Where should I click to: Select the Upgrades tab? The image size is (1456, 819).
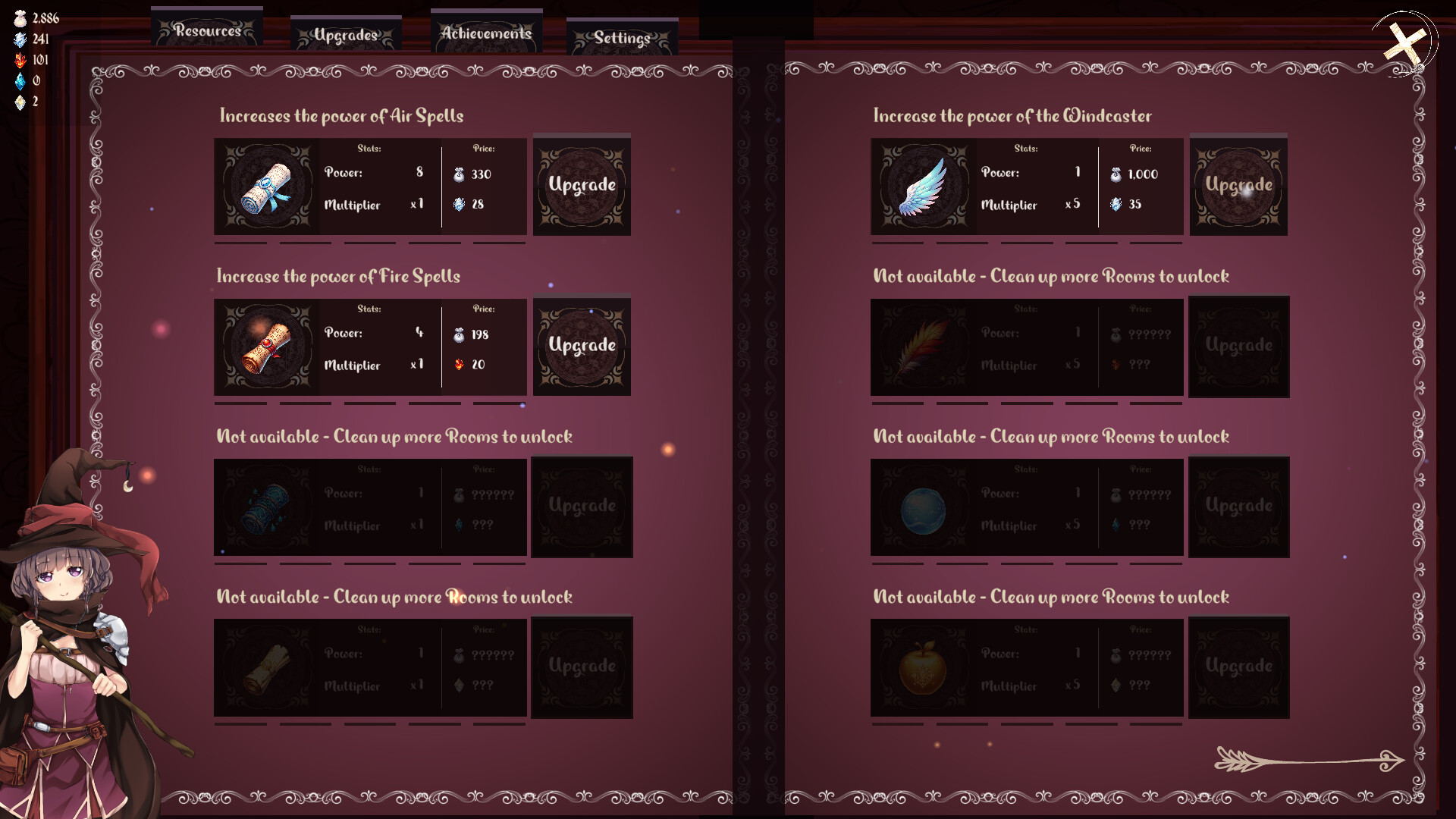click(345, 33)
